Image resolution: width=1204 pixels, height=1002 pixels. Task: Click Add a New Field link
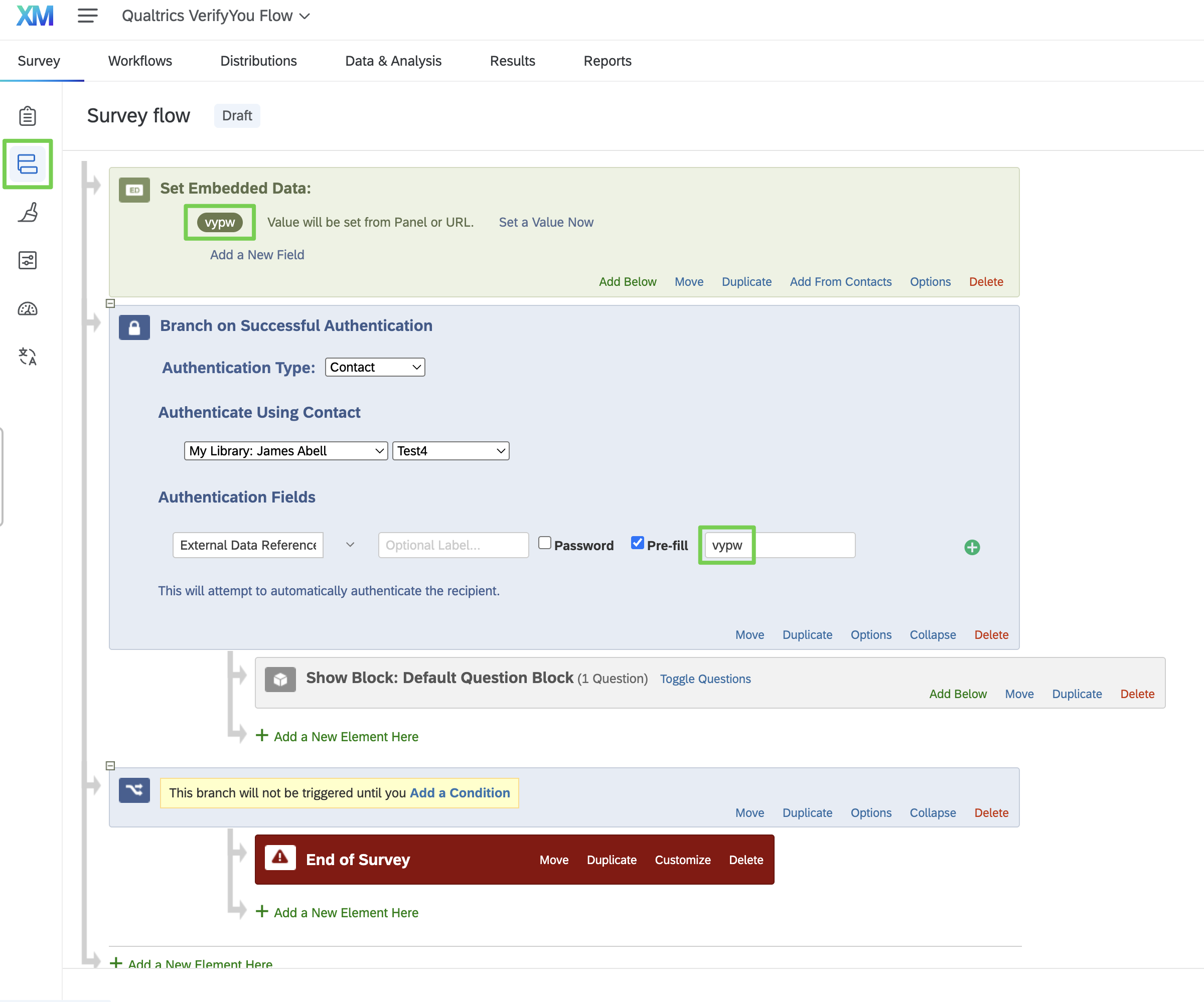pyautogui.click(x=257, y=255)
